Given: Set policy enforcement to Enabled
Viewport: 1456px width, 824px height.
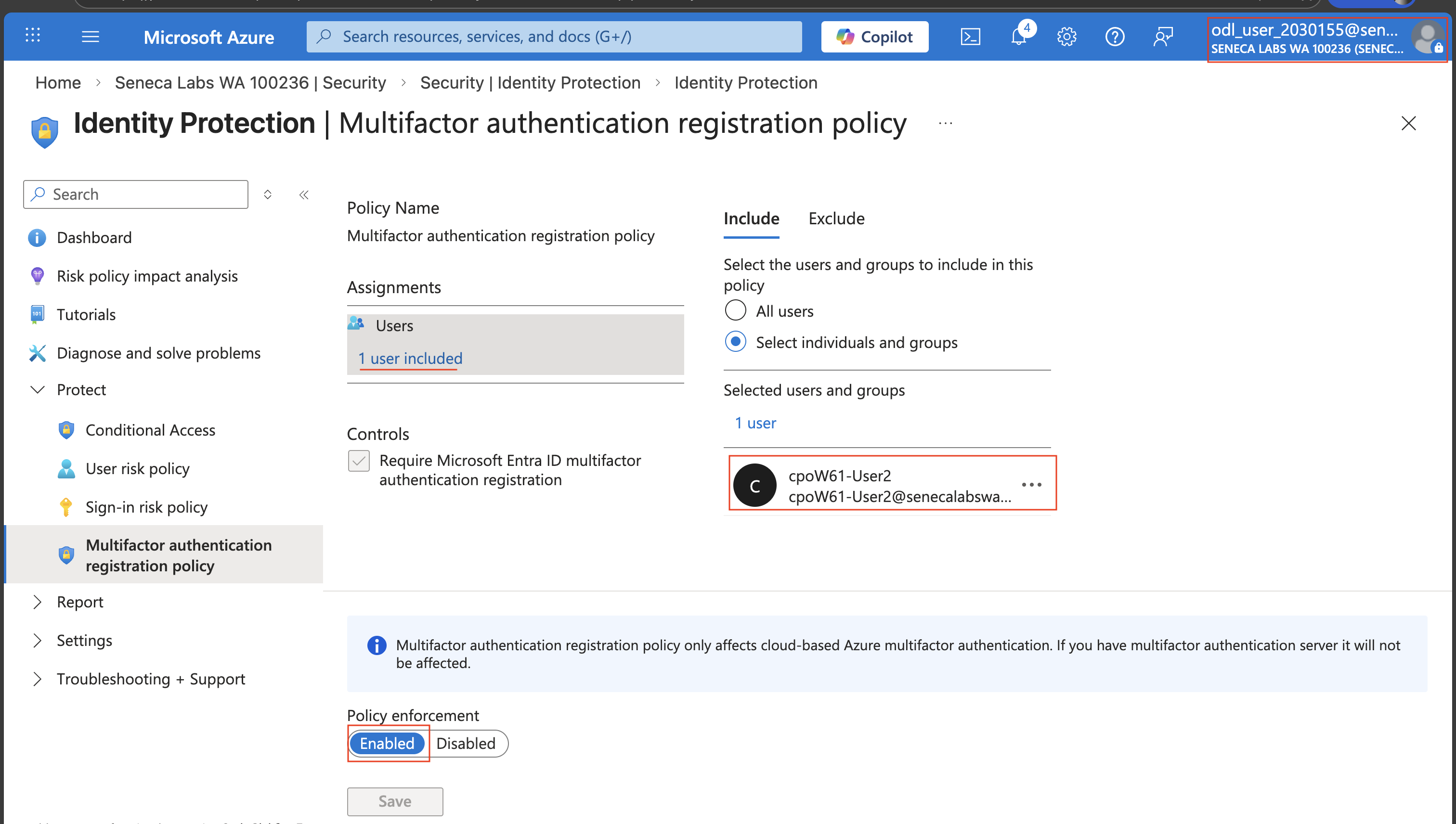Looking at the screenshot, I should (387, 744).
